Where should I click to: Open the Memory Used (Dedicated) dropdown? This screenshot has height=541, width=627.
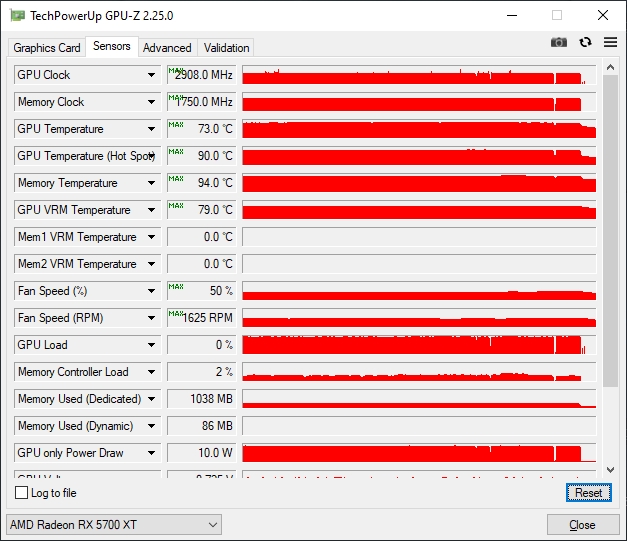[151, 399]
